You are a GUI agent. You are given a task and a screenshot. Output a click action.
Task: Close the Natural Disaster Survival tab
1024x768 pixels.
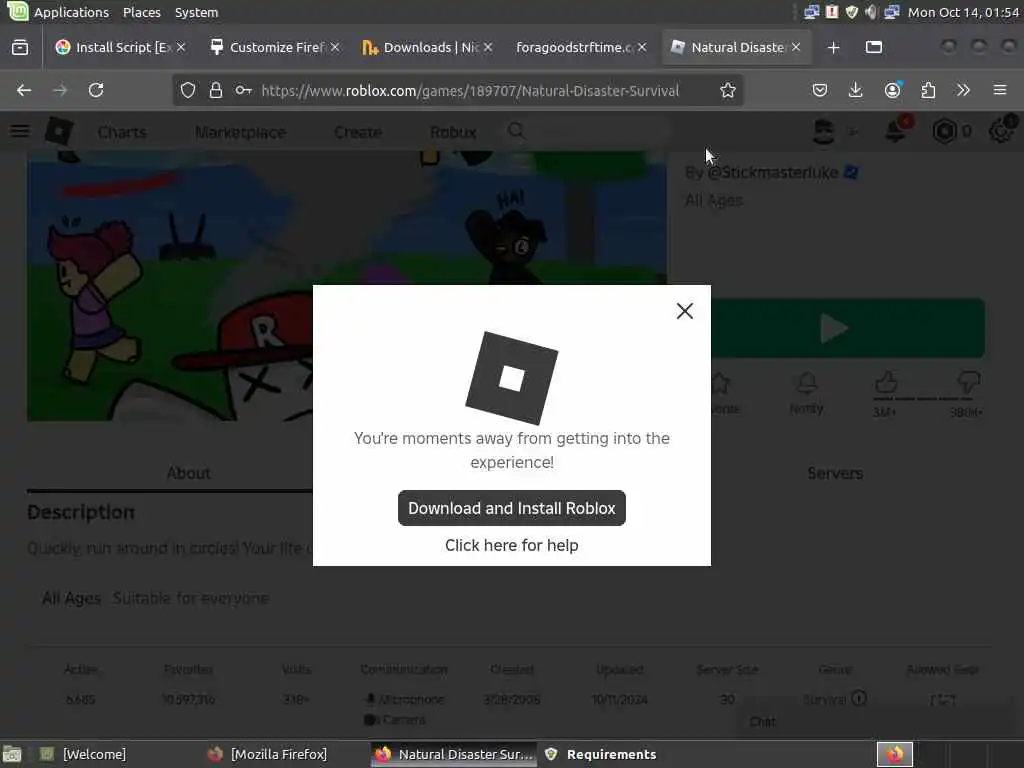796,47
